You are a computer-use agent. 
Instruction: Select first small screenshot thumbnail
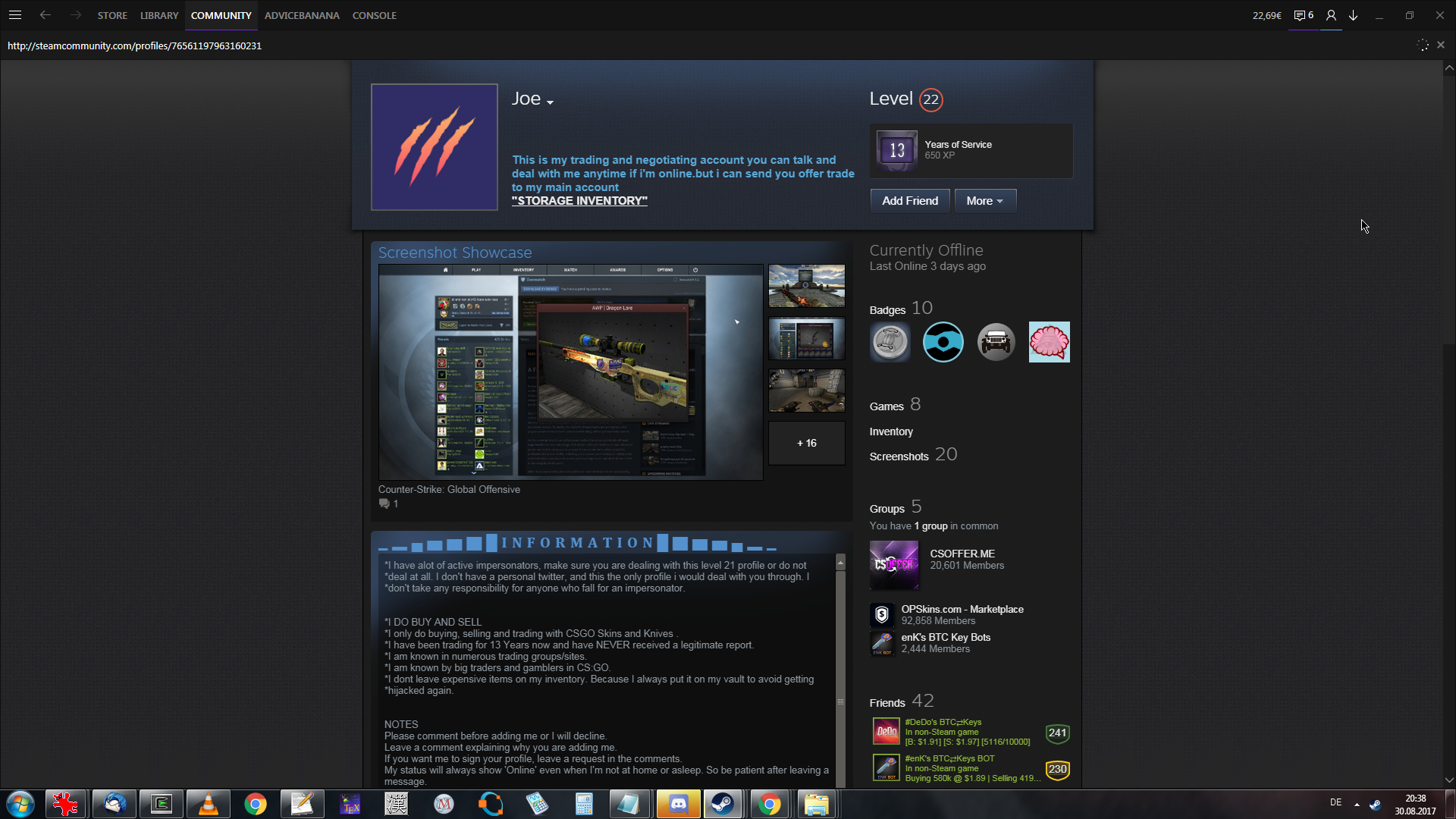pos(806,286)
